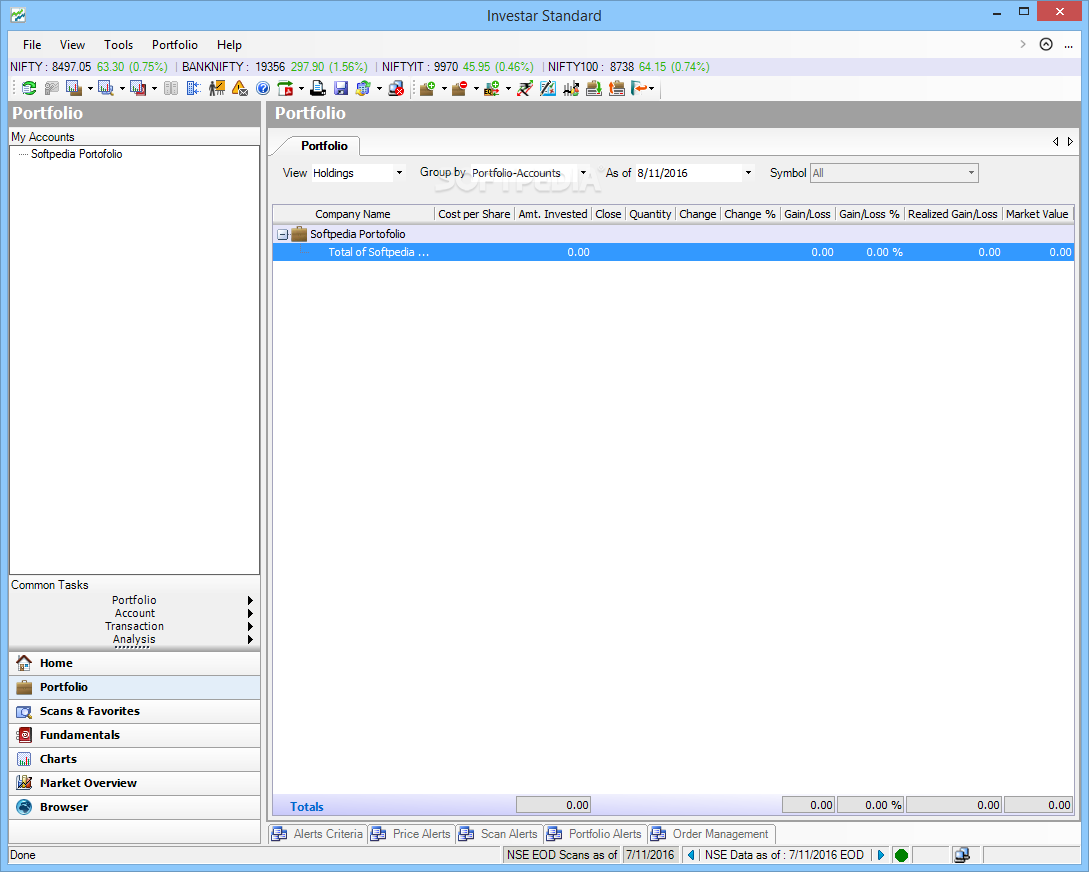Expand Common Tasks Transaction submenu arrow
Screen dimensions: 1089x872
[250, 626]
